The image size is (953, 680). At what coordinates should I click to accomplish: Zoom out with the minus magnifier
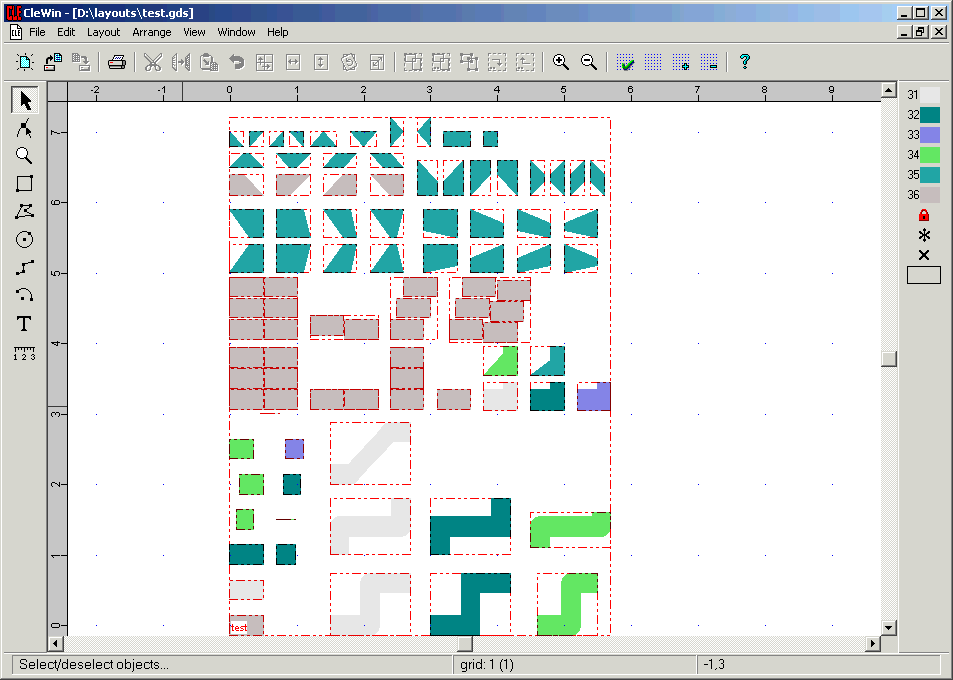[588, 62]
